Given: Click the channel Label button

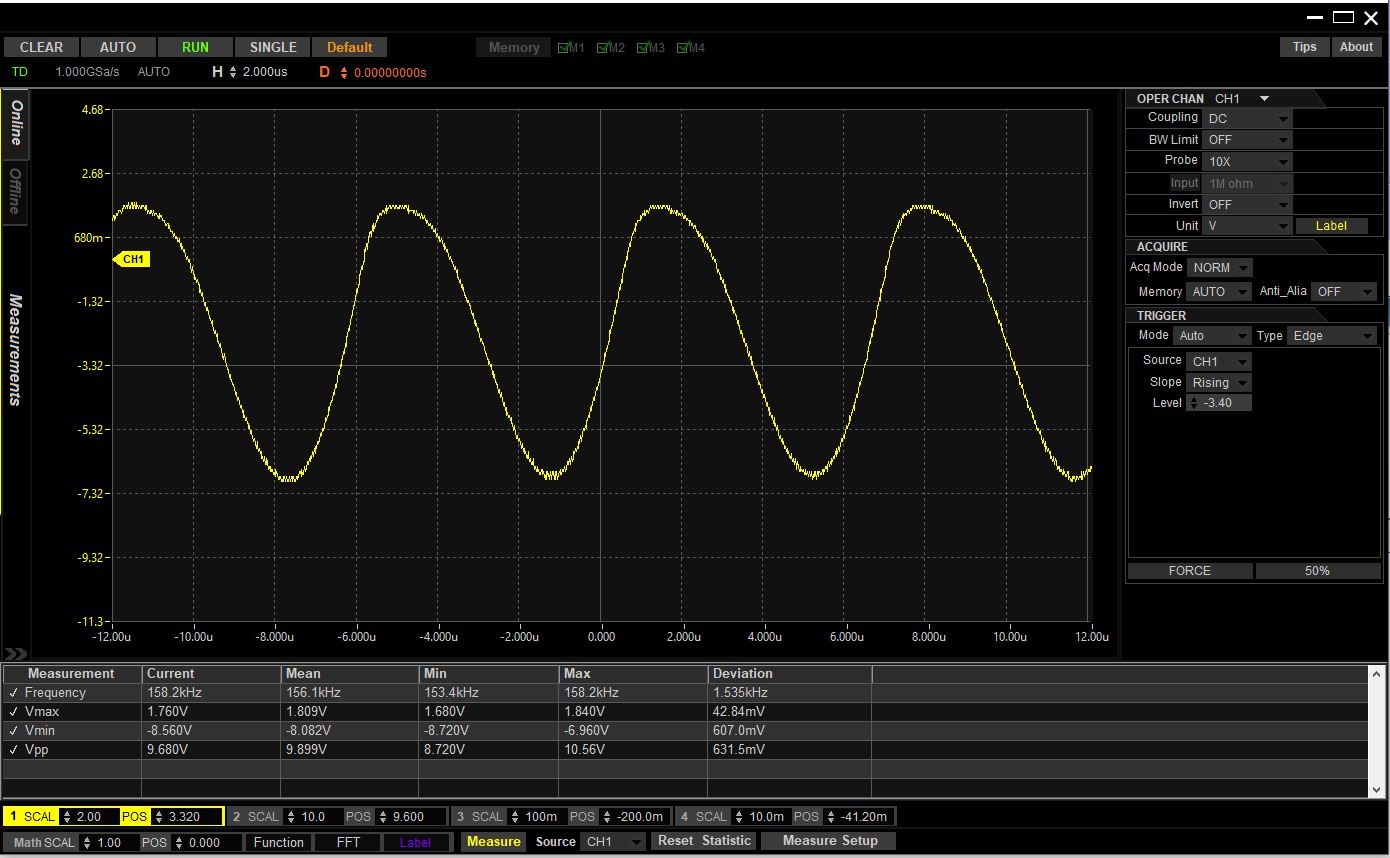Looking at the screenshot, I should 1331,226.
